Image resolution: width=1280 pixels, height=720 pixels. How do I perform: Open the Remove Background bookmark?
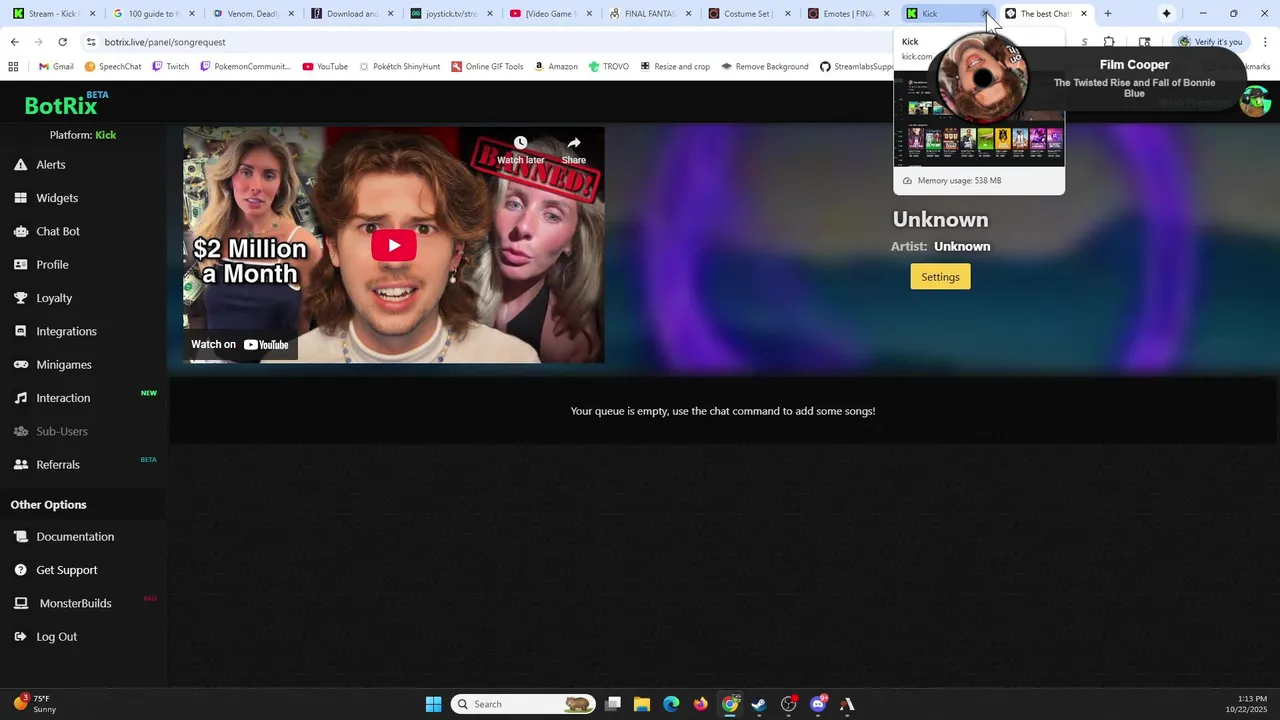point(765,67)
